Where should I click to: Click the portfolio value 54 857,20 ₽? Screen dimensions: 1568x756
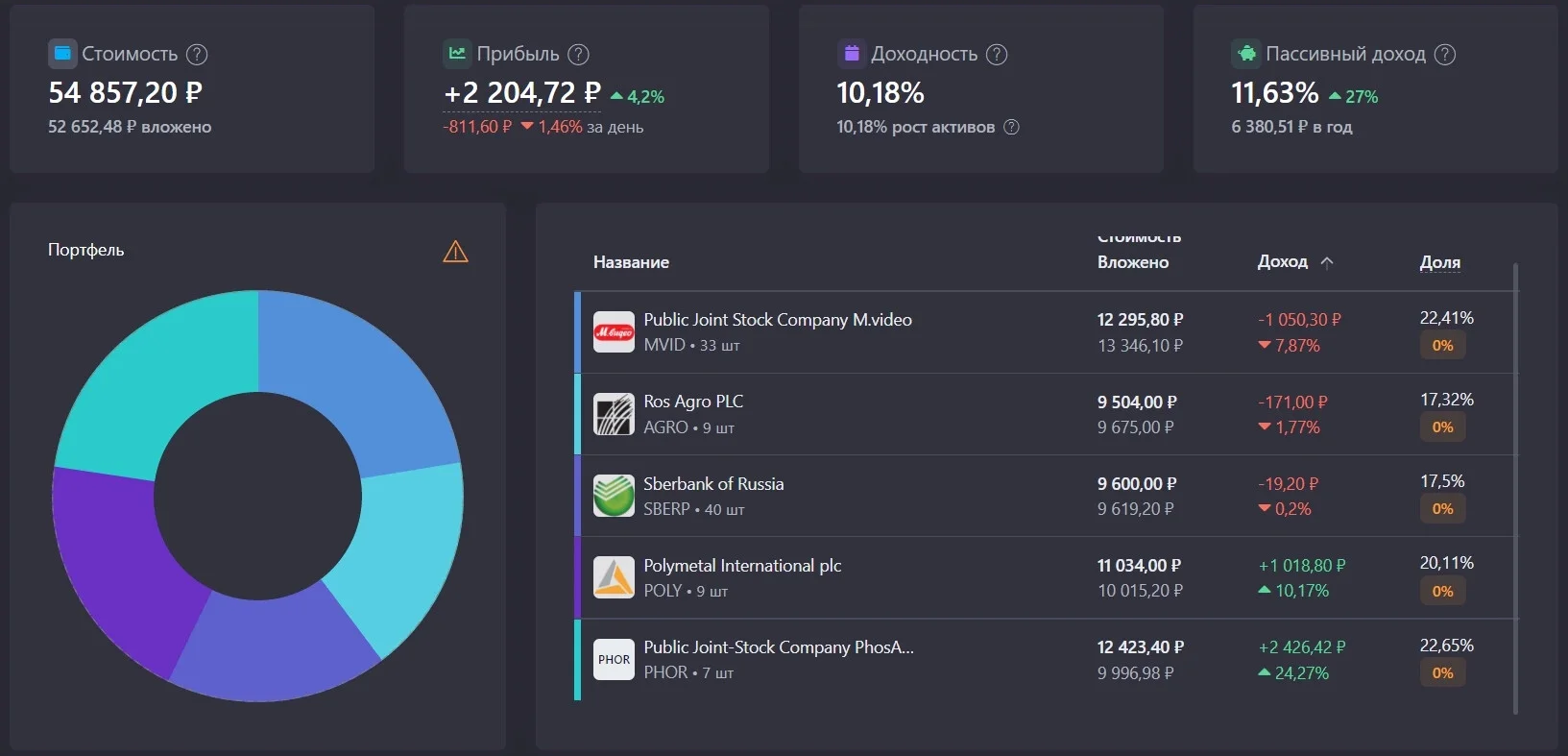point(125,93)
